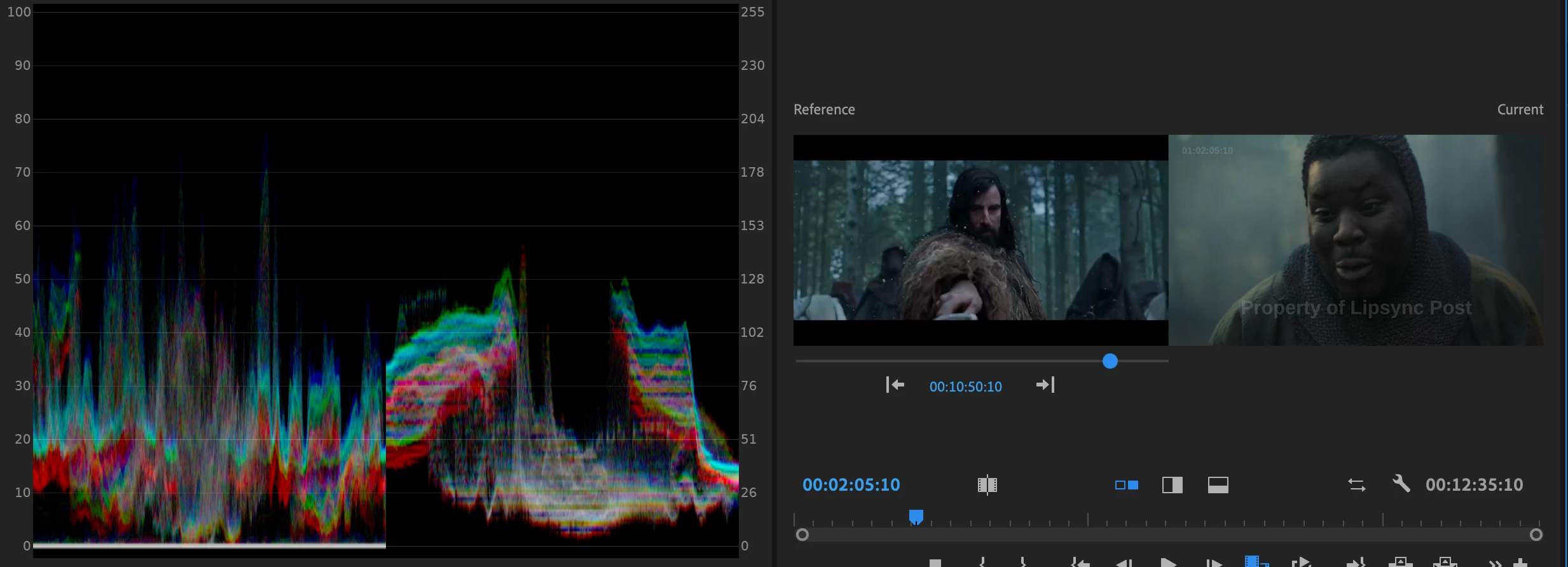1568x567 pixels.
Task: Click the current timecode 00:02:05:10
Action: point(851,485)
